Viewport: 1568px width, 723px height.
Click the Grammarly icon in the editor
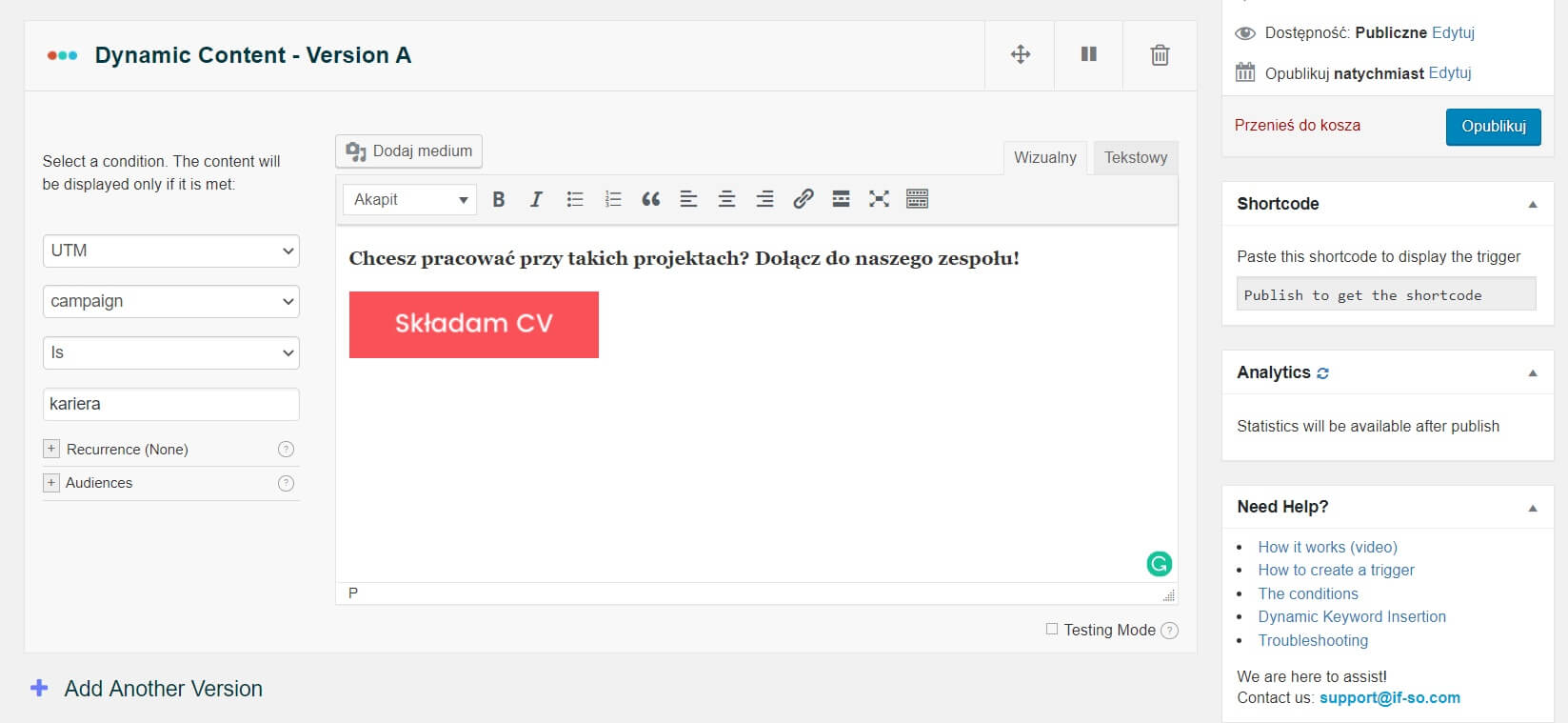[1159, 564]
